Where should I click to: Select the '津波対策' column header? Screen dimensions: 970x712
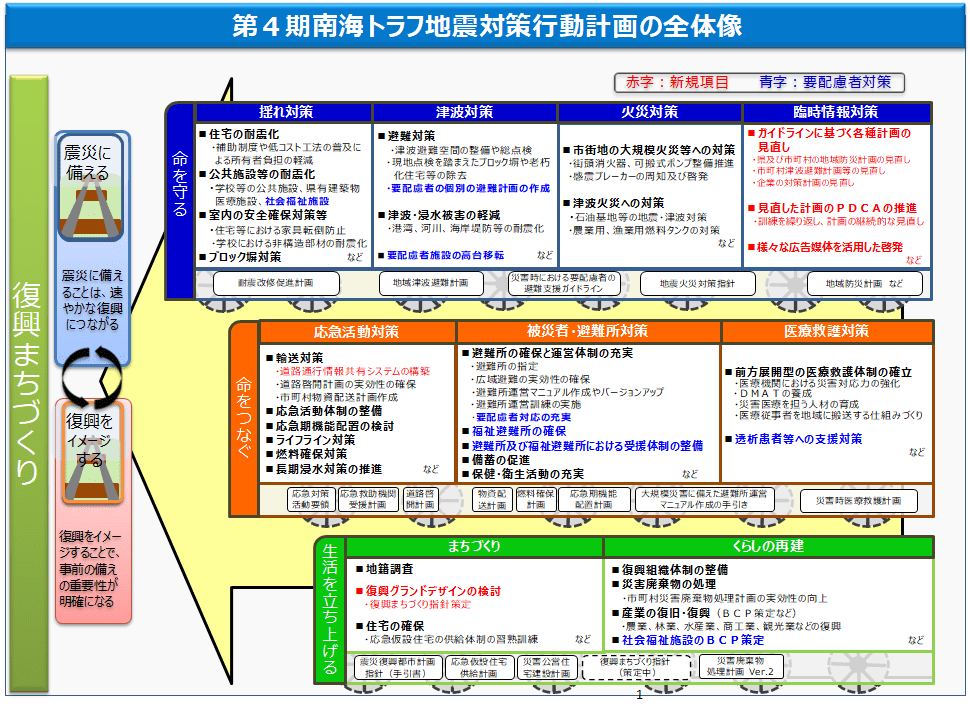(465, 112)
